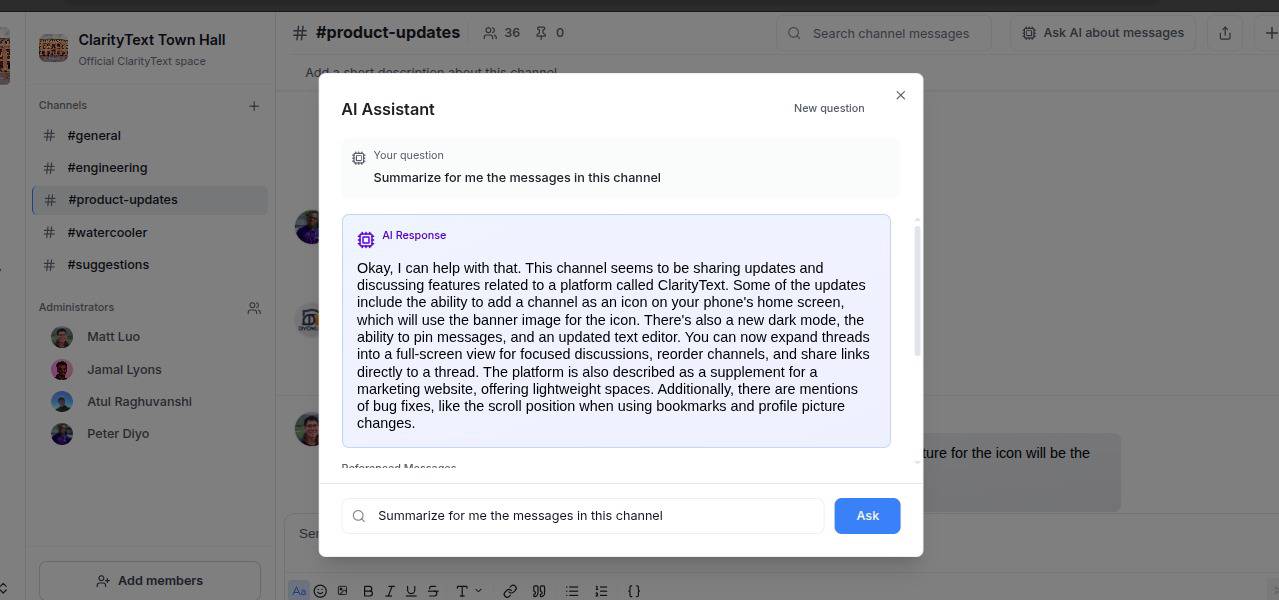The width and height of the screenshot is (1279, 600).
Task: Click Jamal Lyons' avatar in sidebar
Action: tap(62, 369)
